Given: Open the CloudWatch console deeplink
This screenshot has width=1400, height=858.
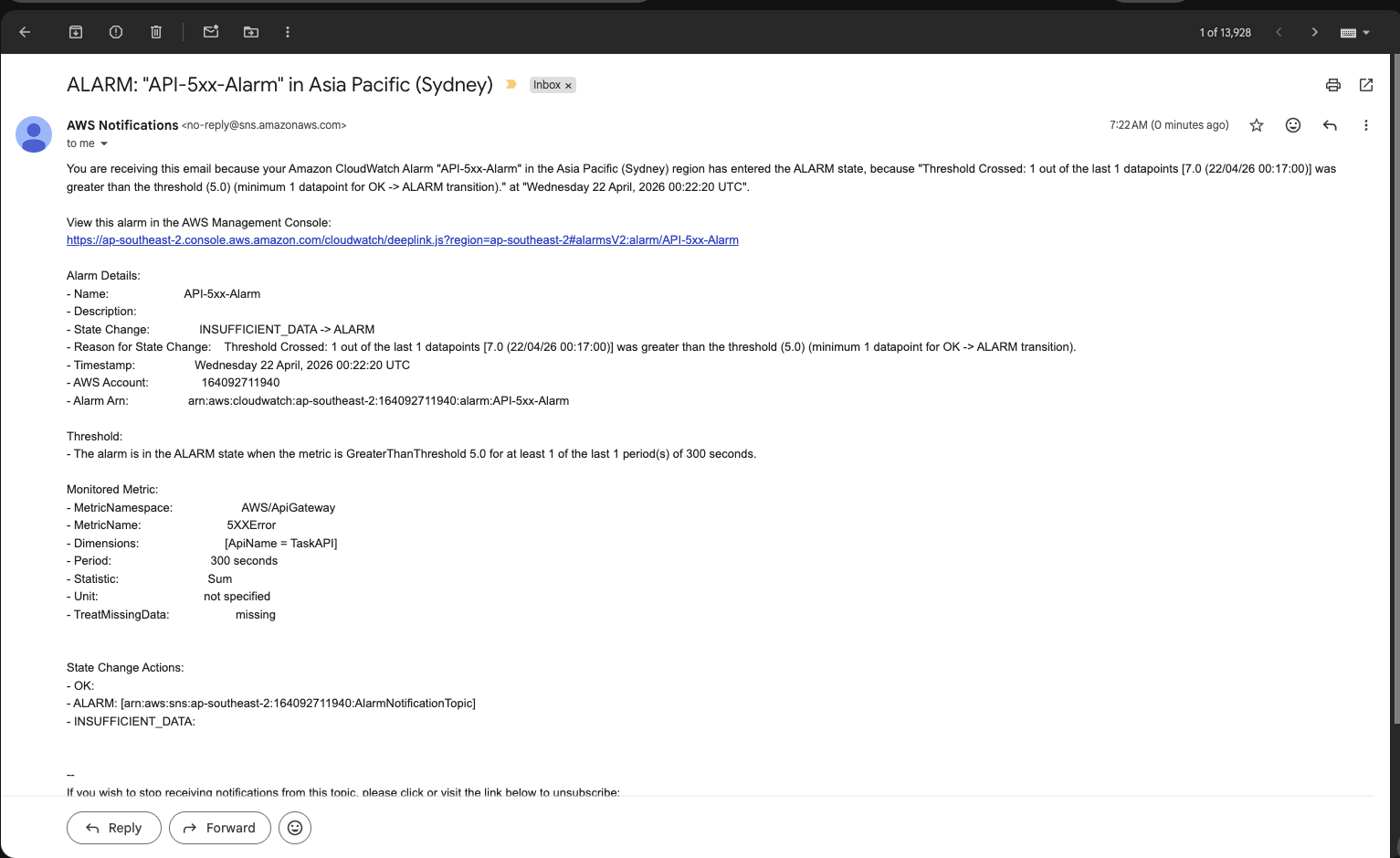Looking at the screenshot, I should pyautogui.click(x=402, y=239).
